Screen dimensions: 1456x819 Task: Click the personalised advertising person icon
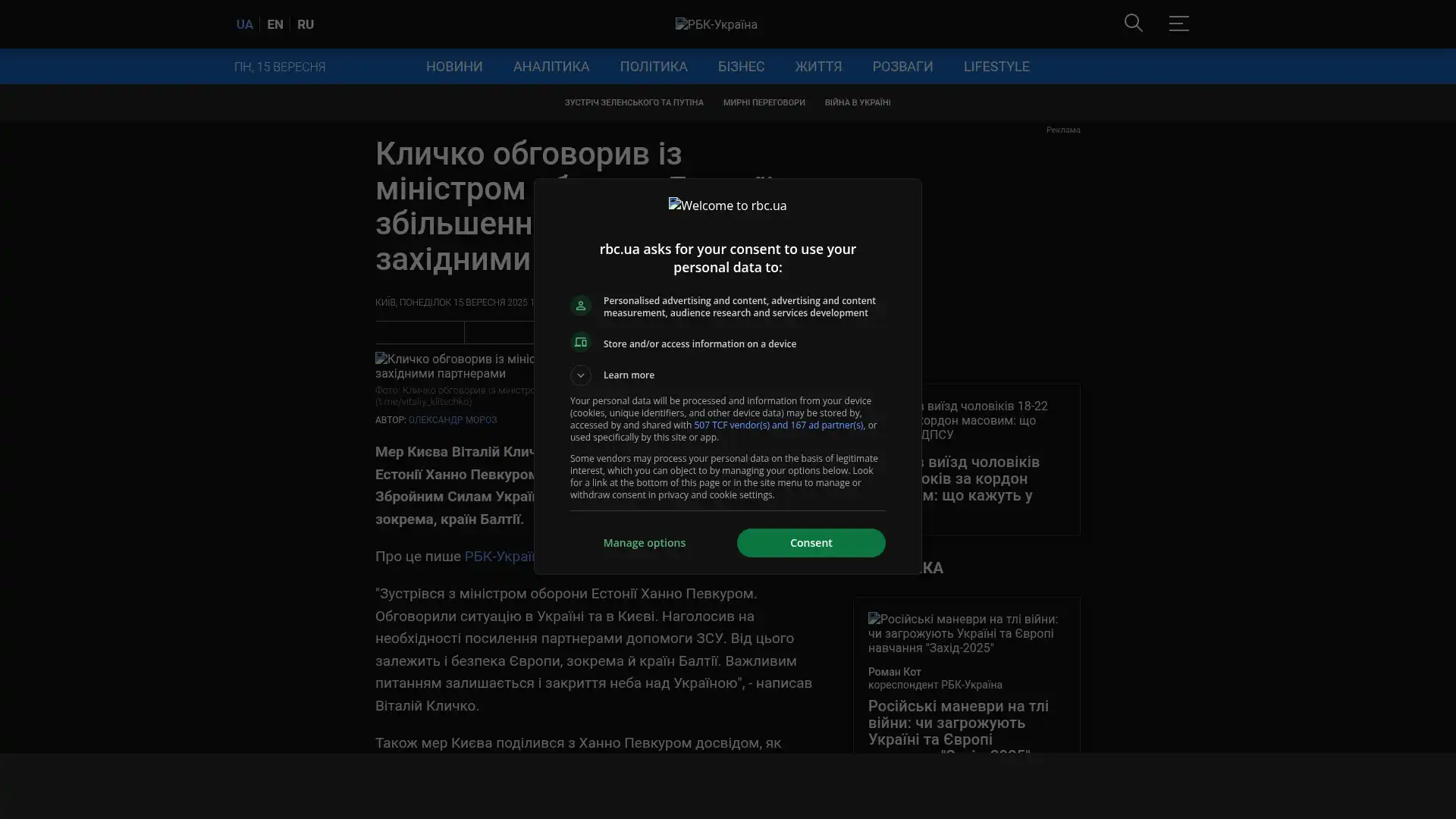coord(581,306)
